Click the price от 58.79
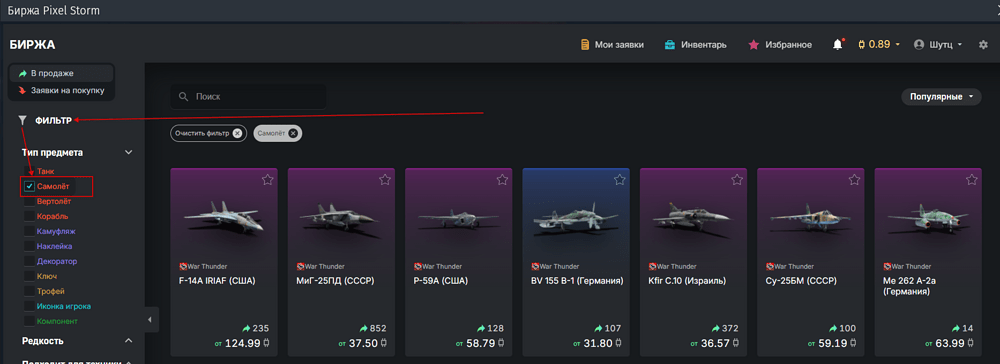The image size is (1000, 364). [x=481, y=344]
